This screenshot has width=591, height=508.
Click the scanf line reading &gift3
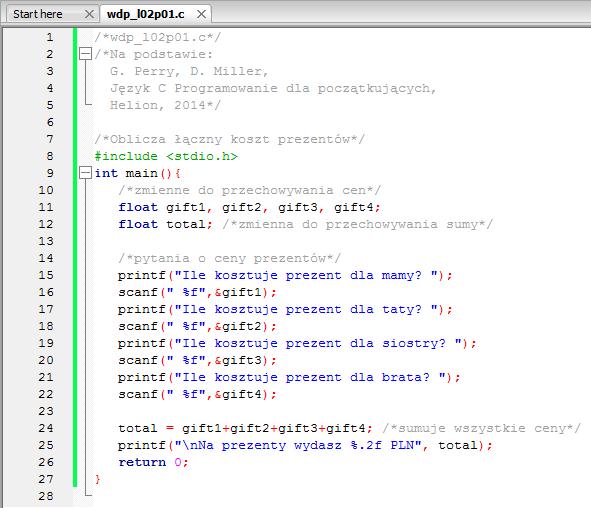(197, 360)
